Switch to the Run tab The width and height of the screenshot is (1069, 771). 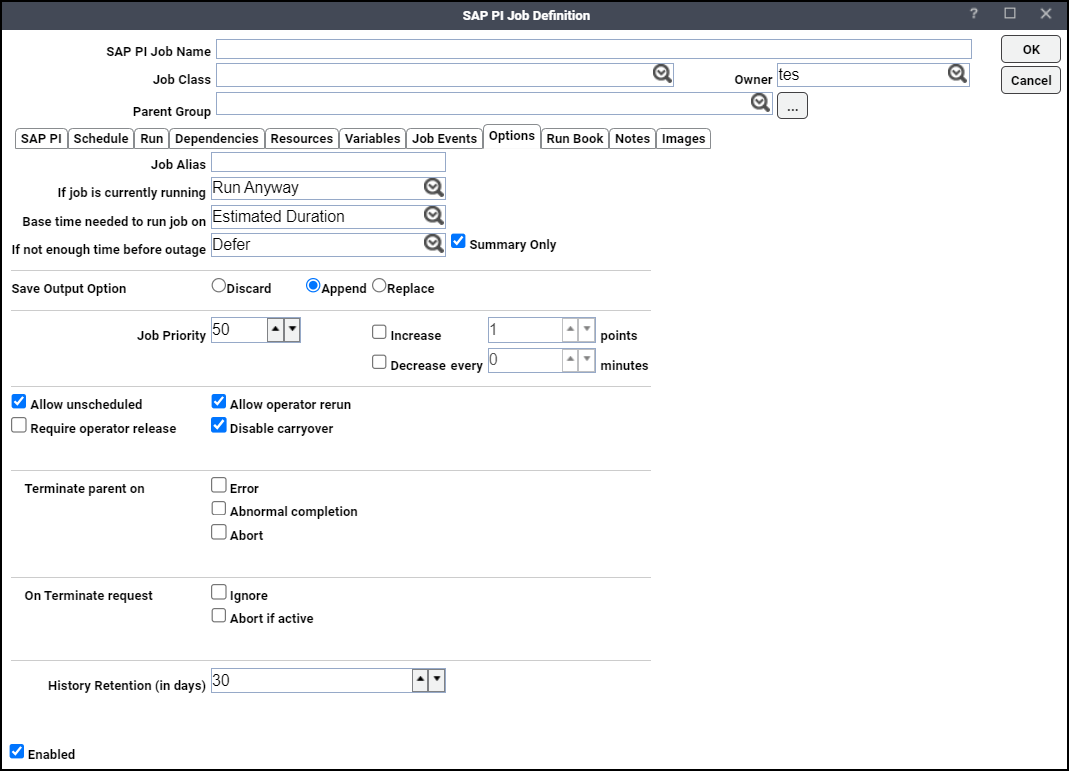point(151,138)
